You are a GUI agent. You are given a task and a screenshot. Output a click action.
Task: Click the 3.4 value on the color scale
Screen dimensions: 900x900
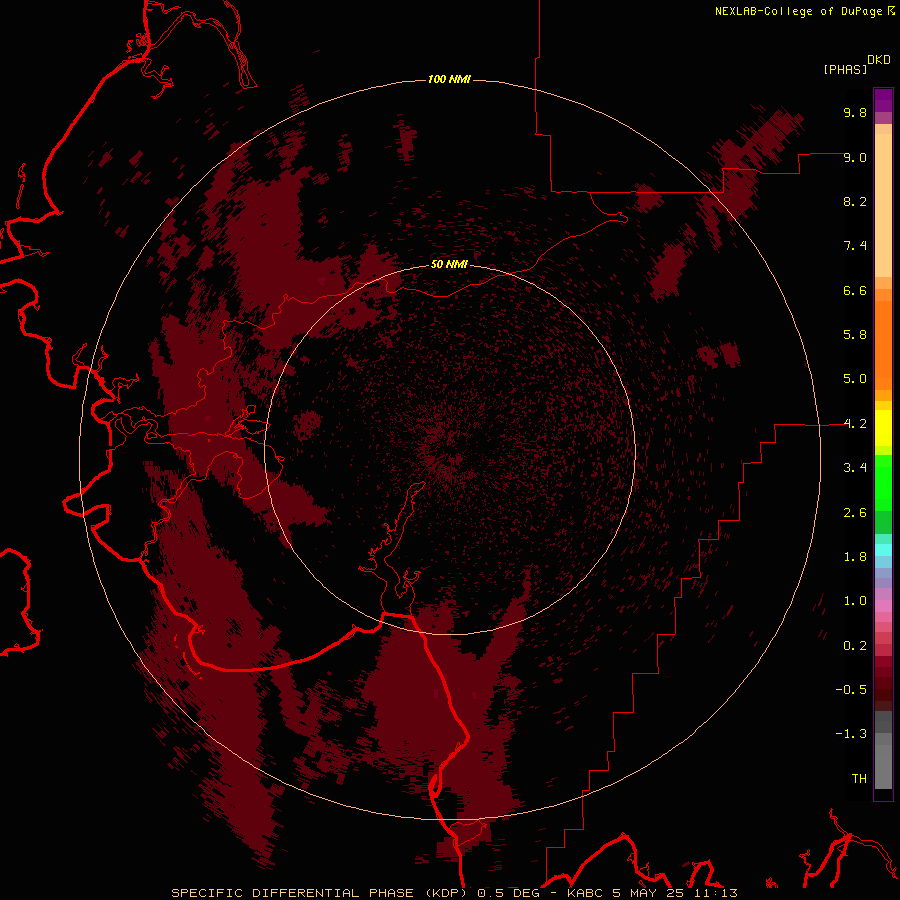coord(855,468)
